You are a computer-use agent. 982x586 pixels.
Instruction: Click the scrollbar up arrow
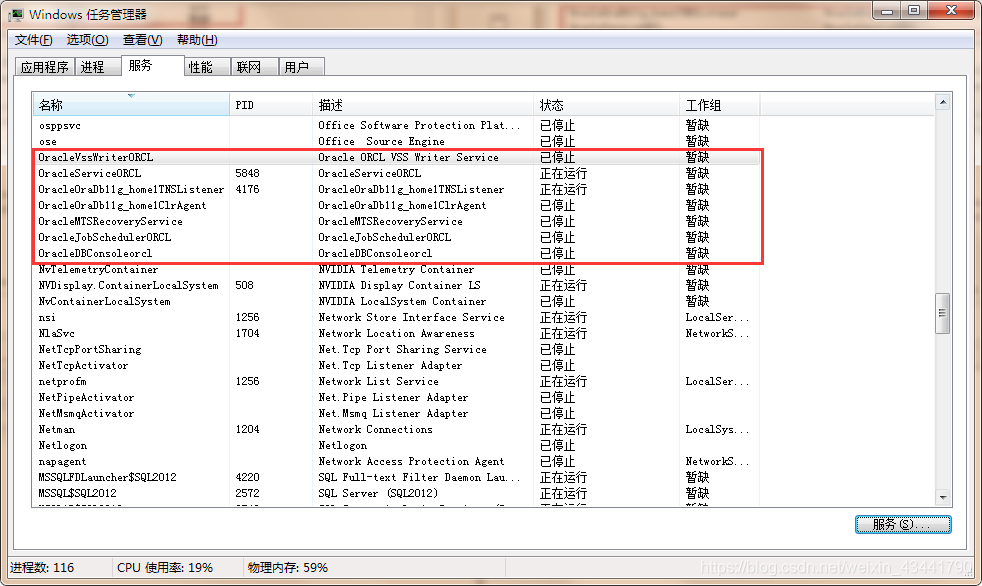click(943, 101)
